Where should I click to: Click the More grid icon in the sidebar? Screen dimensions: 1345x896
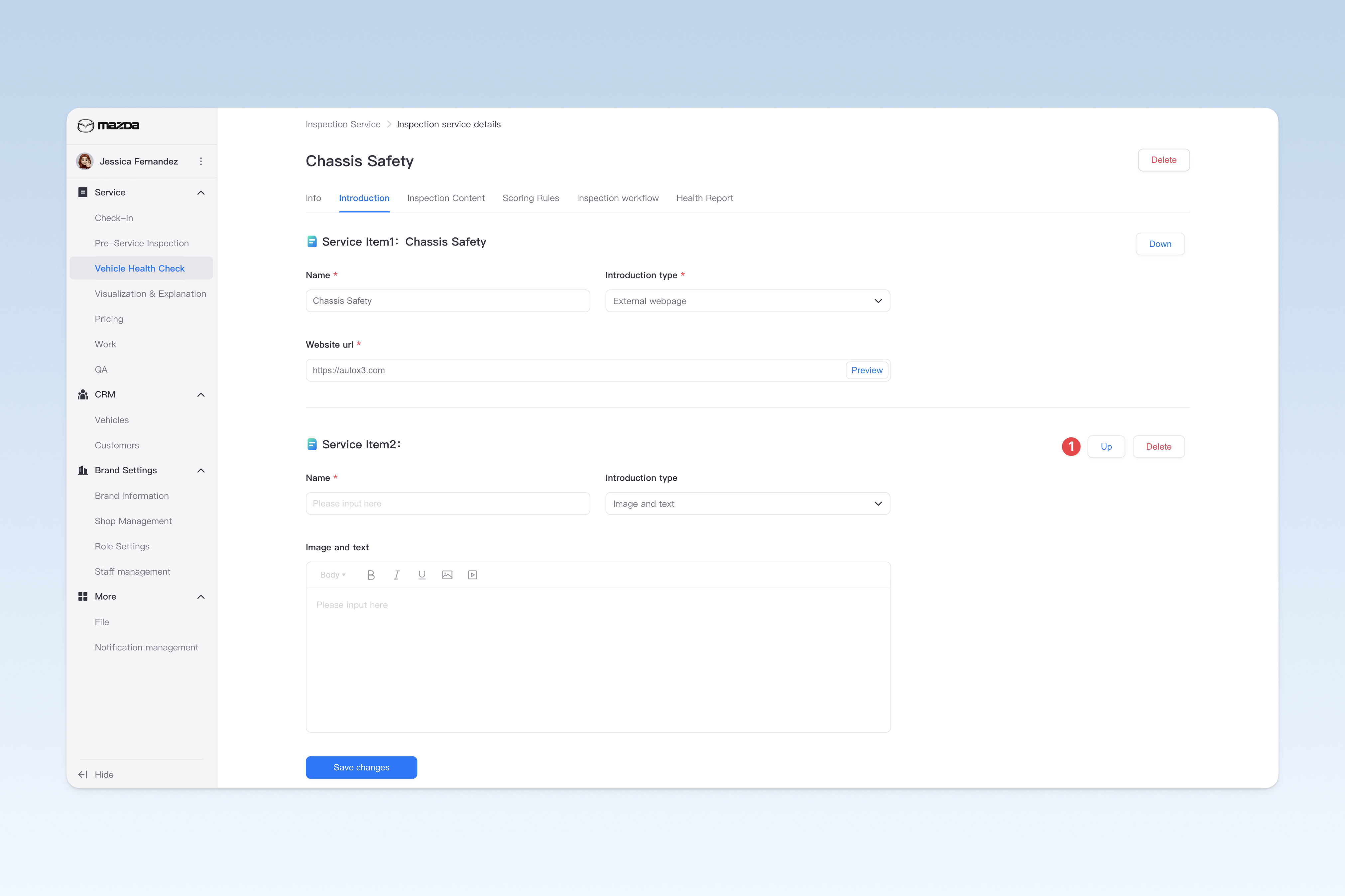83,596
